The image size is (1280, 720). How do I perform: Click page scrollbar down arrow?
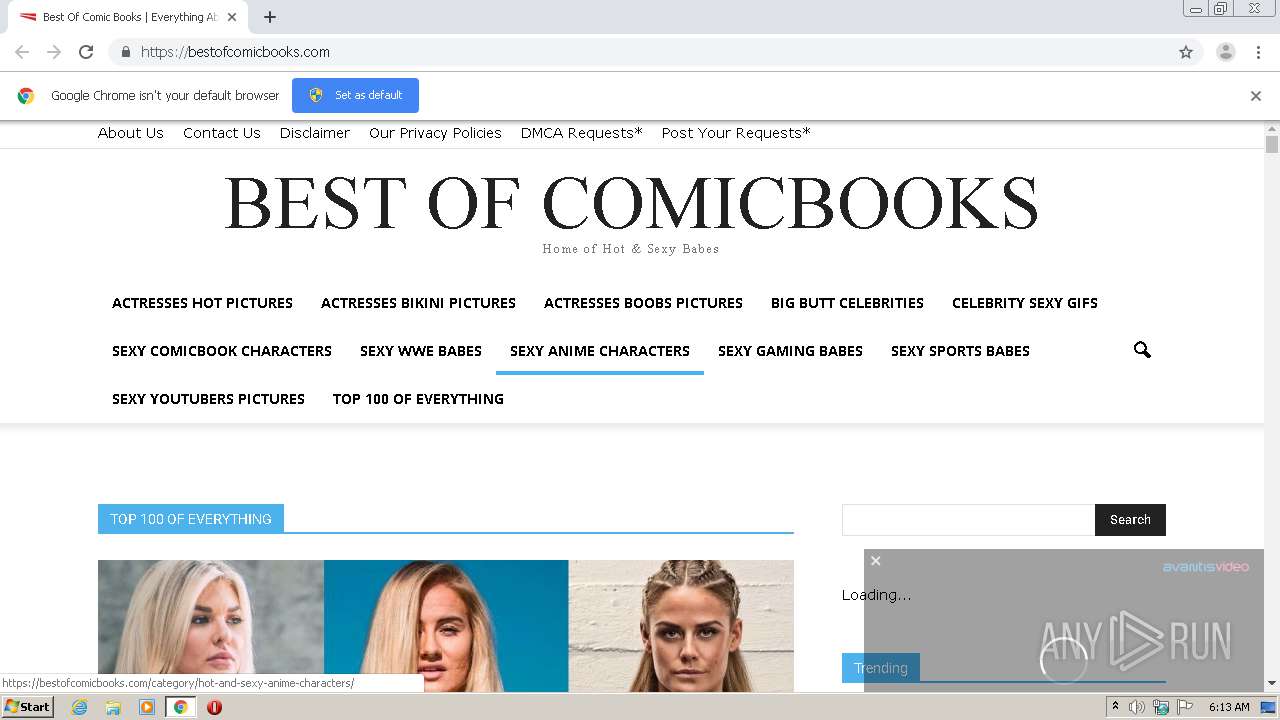tap(1272, 684)
